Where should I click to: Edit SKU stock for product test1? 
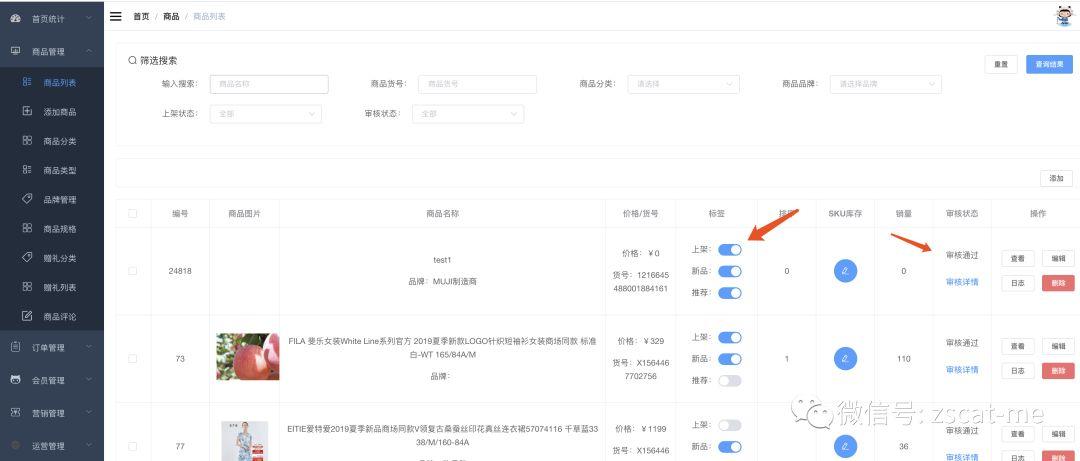coord(845,271)
